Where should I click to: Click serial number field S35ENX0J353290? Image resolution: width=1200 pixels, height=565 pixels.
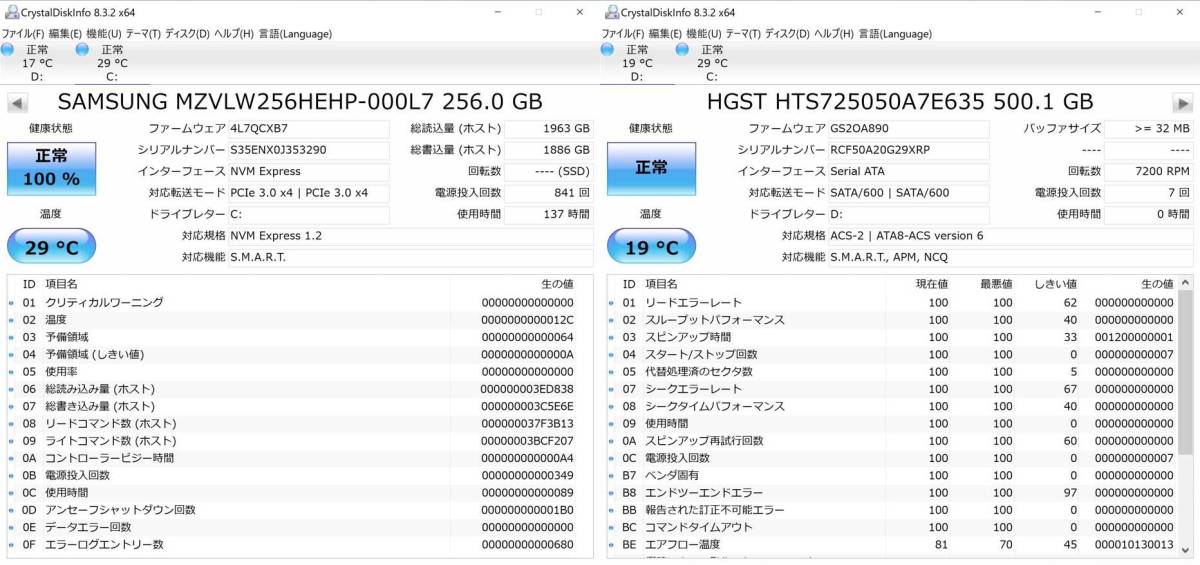308,150
